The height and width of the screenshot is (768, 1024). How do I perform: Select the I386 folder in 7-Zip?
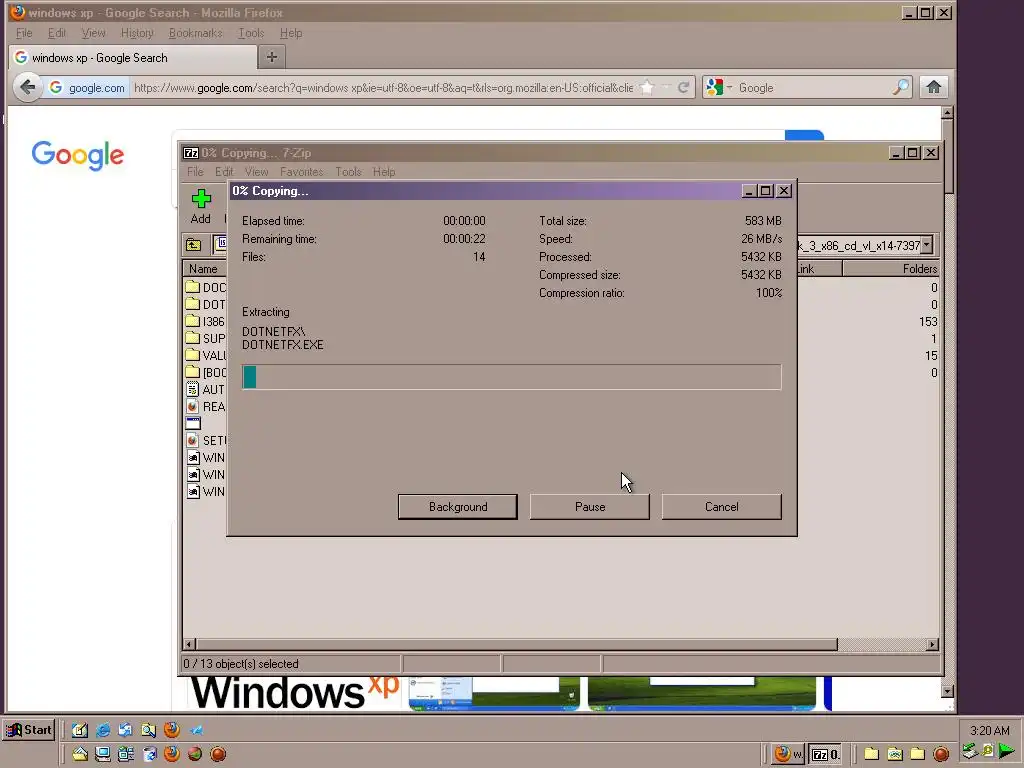click(x=204, y=321)
